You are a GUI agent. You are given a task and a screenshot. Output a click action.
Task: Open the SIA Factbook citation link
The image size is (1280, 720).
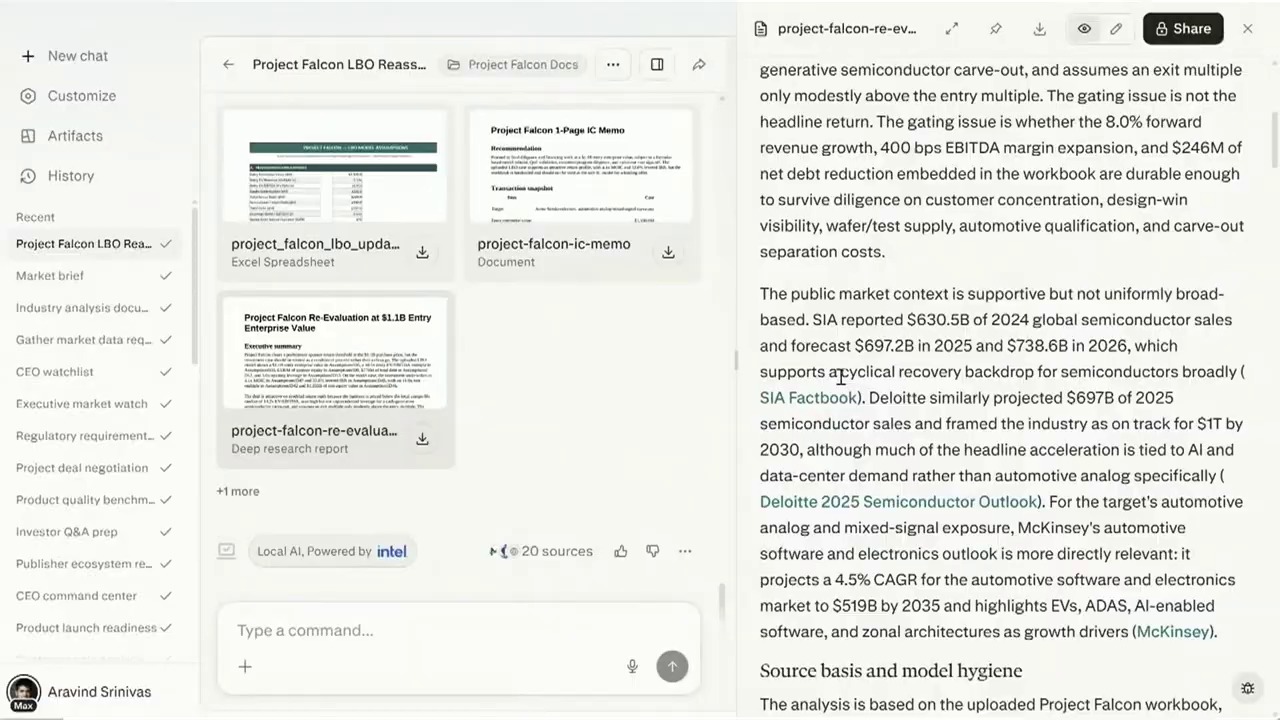(808, 398)
